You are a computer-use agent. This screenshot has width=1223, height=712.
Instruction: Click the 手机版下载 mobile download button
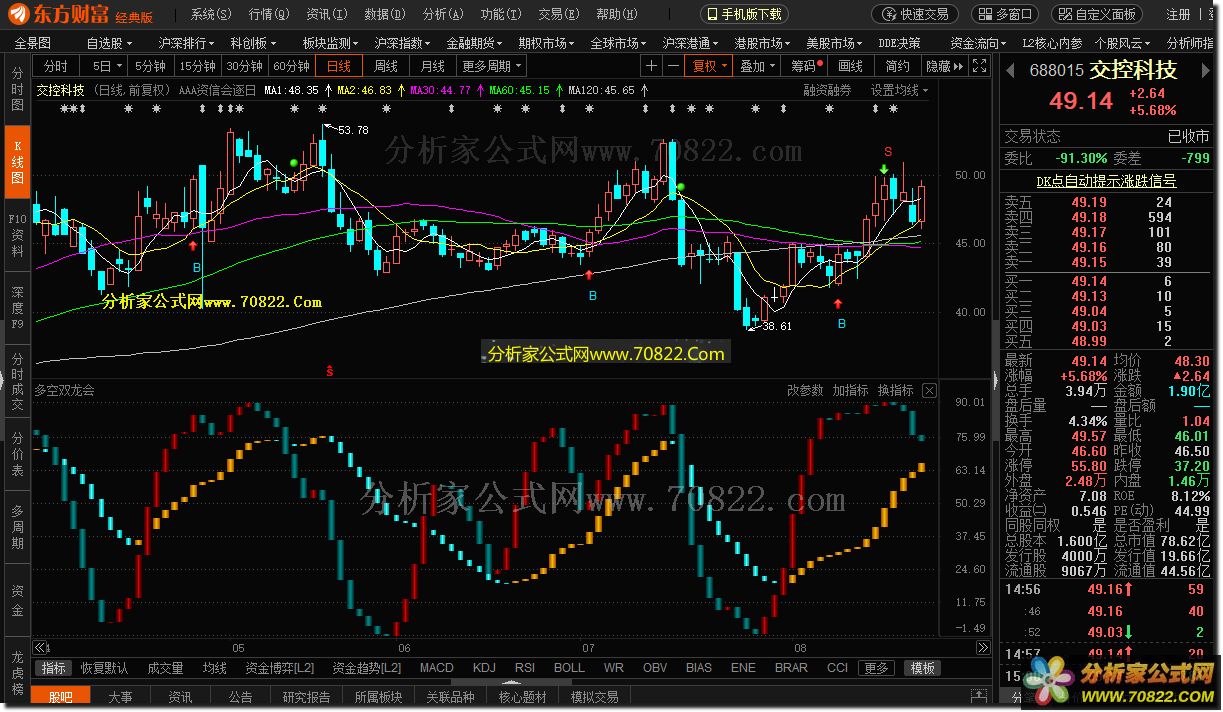(x=743, y=14)
